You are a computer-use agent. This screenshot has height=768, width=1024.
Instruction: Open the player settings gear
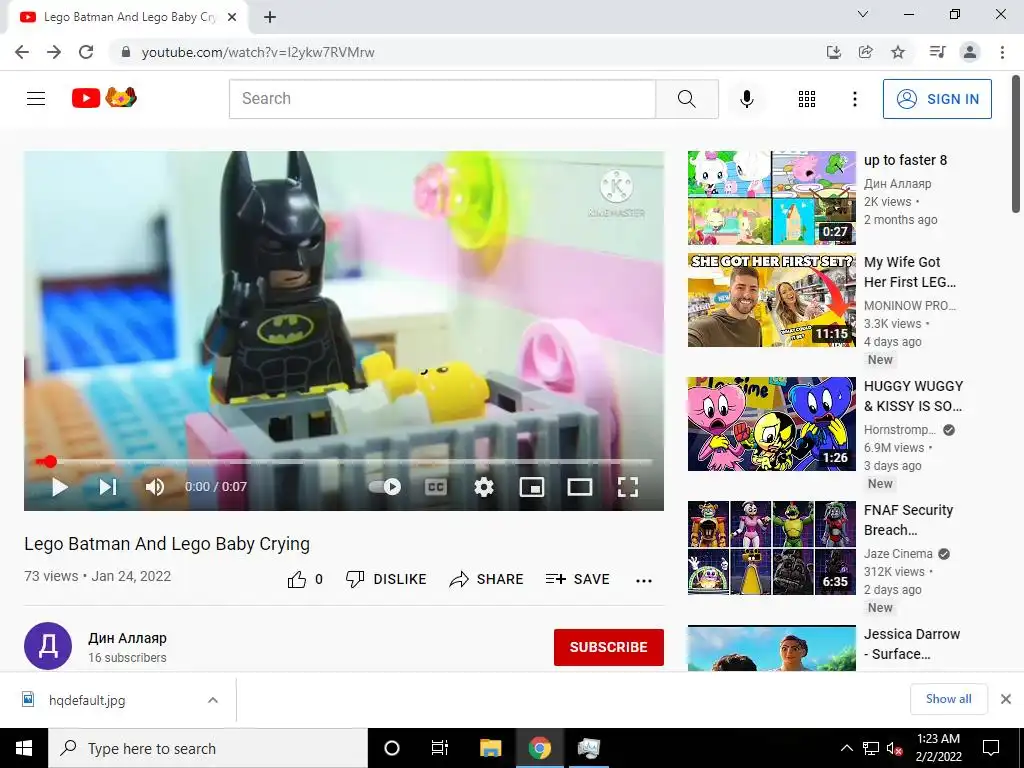pos(483,487)
